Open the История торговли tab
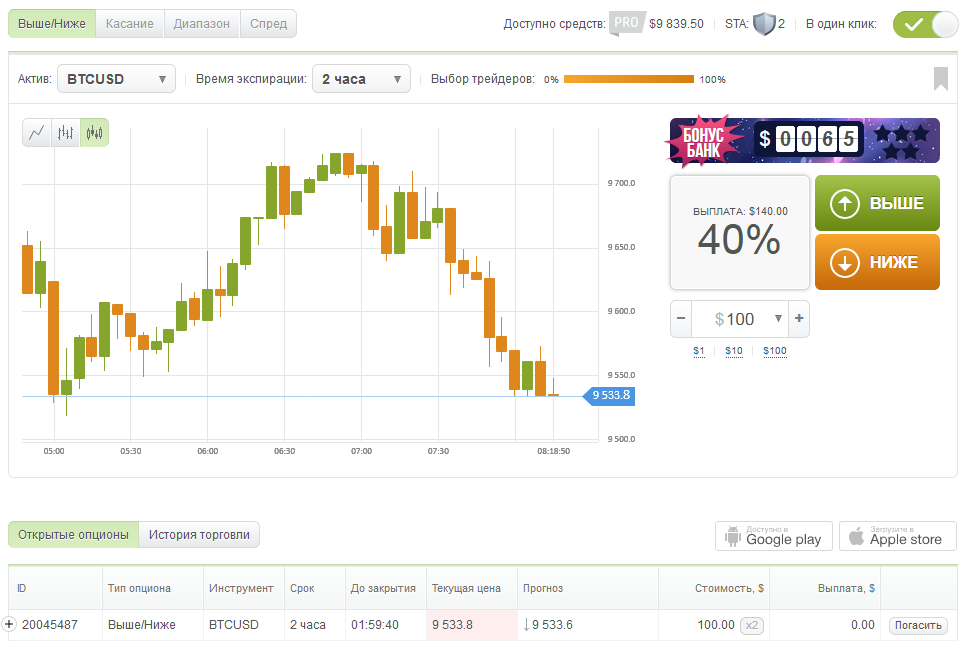Image resolution: width=970 pixels, height=660 pixels. [199, 535]
